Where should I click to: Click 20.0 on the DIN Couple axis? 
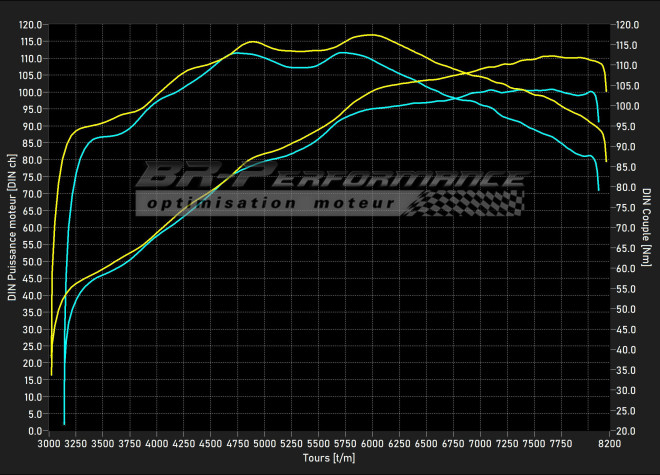coord(627,431)
